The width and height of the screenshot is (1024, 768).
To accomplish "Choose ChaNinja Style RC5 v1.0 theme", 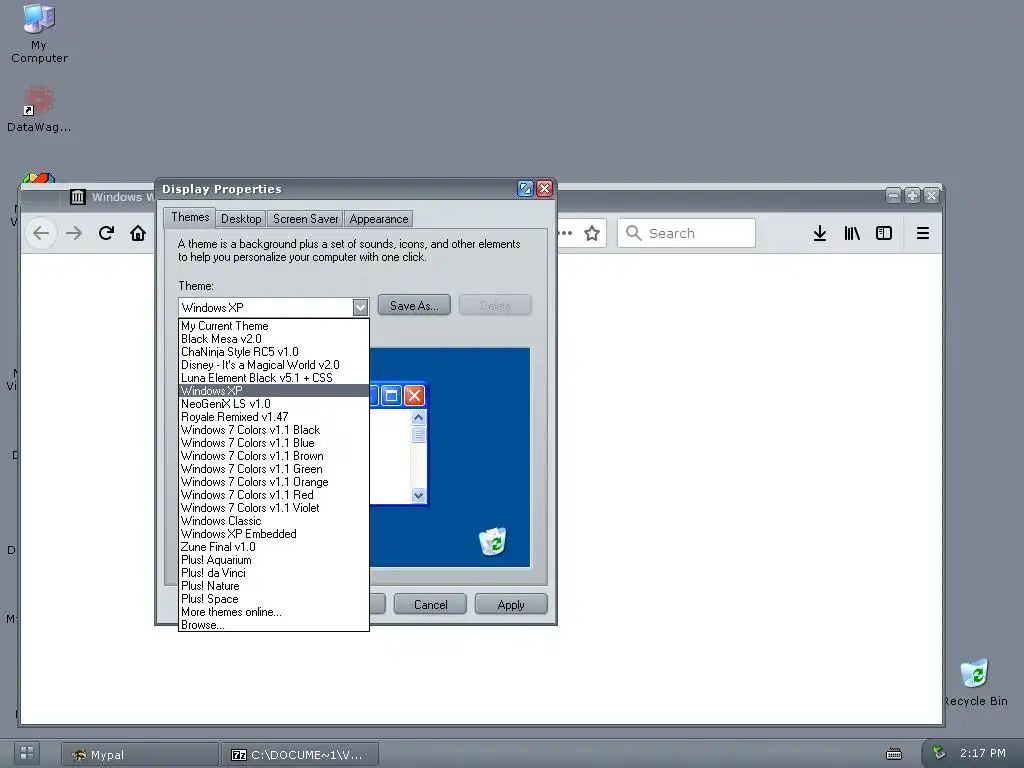I will 274,351.
